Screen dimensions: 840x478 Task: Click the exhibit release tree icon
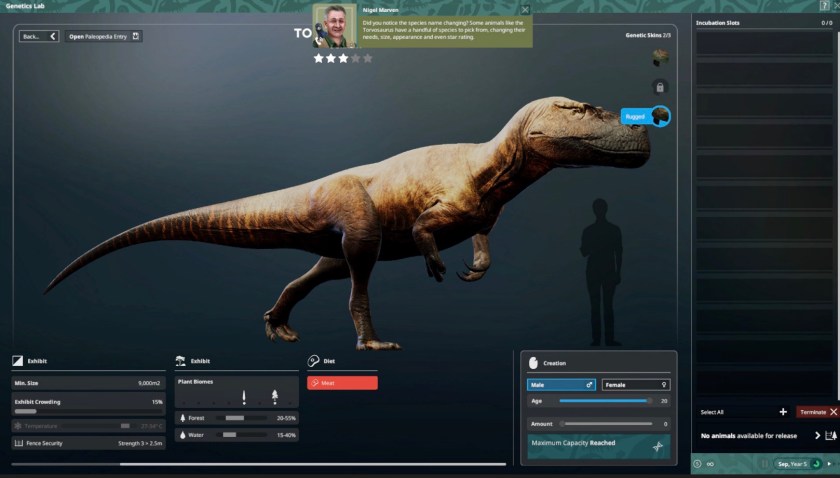831,436
